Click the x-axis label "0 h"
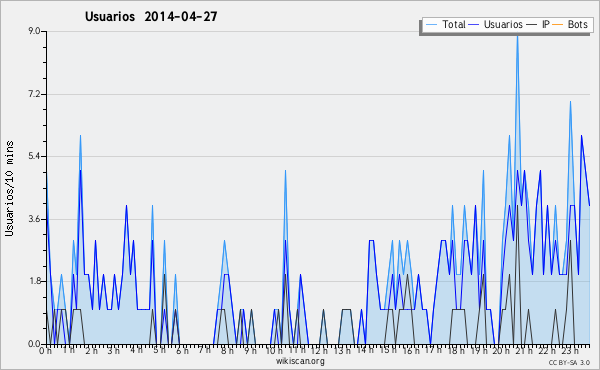The width and height of the screenshot is (600, 370). coord(45,350)
